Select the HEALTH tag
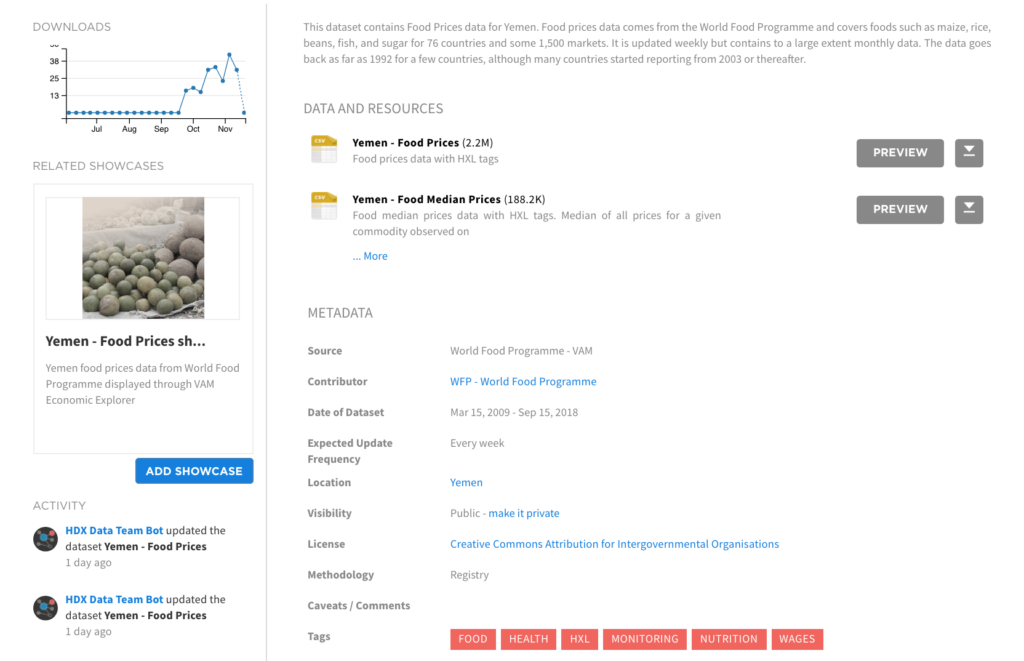Viewport: 1024px width, 661px height. tap(528, 639)
